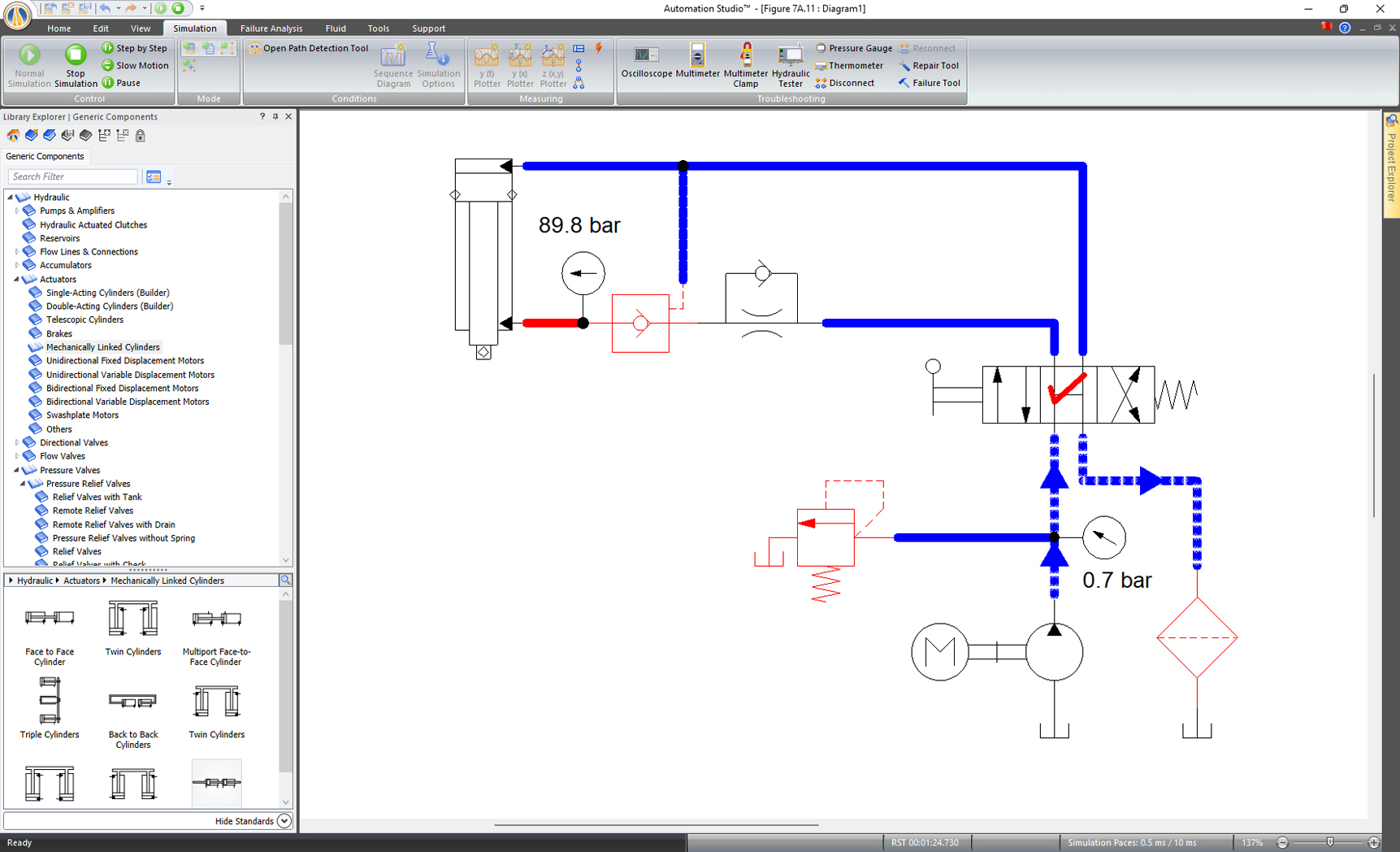Click inside the Search Filter field
1400x852 pixels.
coord(72,176)
